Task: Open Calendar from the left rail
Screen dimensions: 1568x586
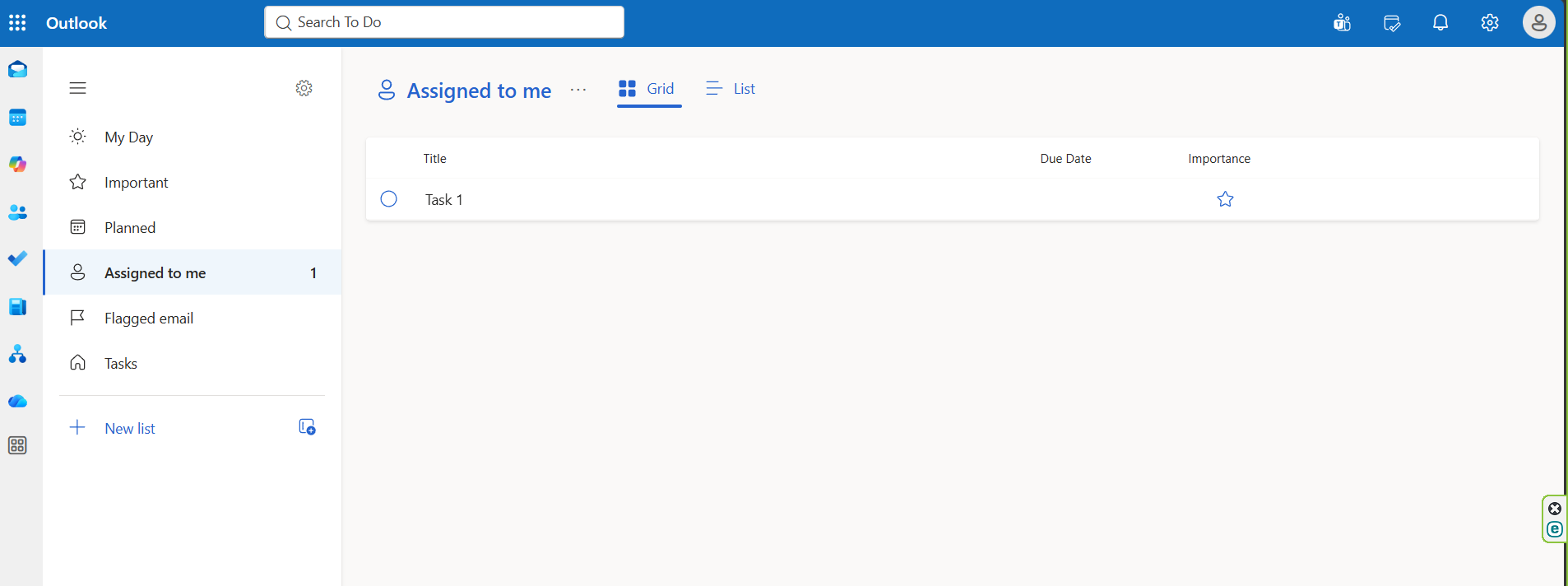Action: point(17,118)
